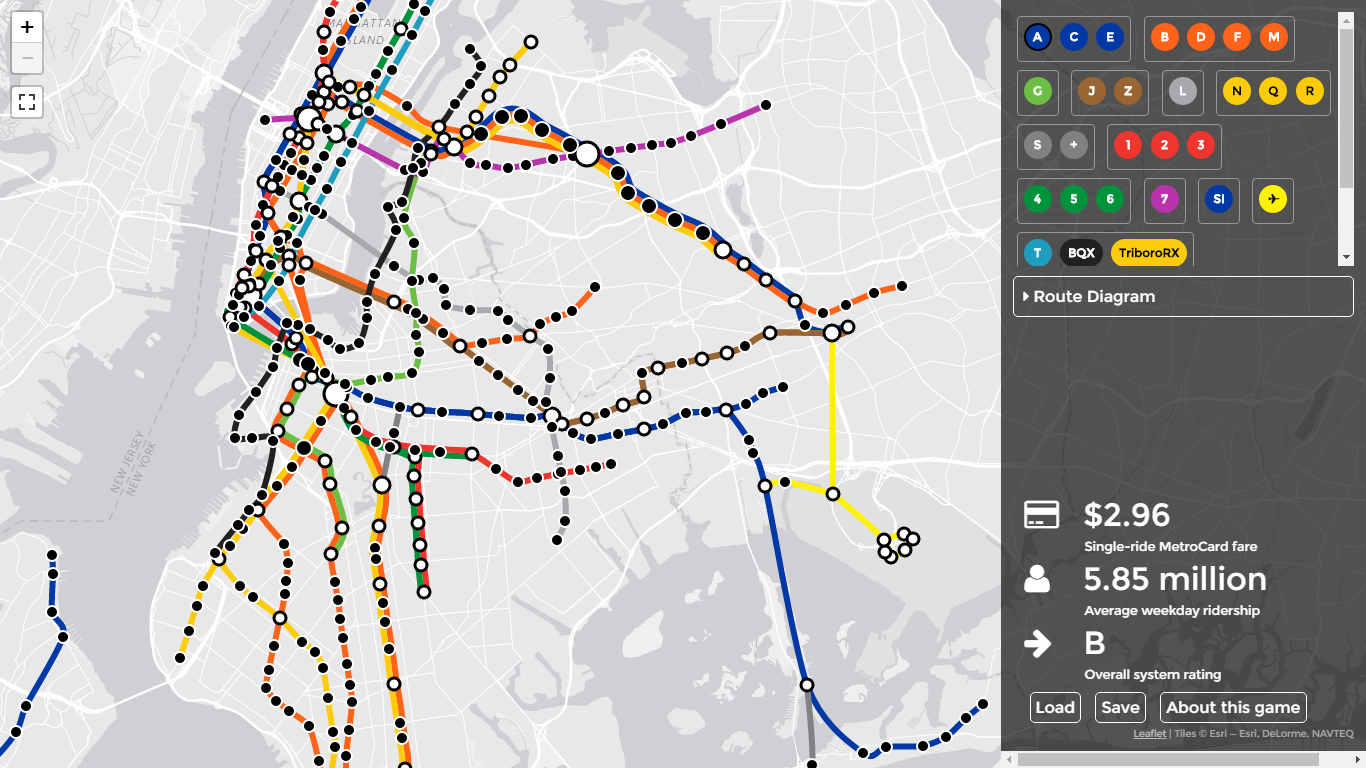
Task: Open the About this game dialog
Action: pos(1232,707)
